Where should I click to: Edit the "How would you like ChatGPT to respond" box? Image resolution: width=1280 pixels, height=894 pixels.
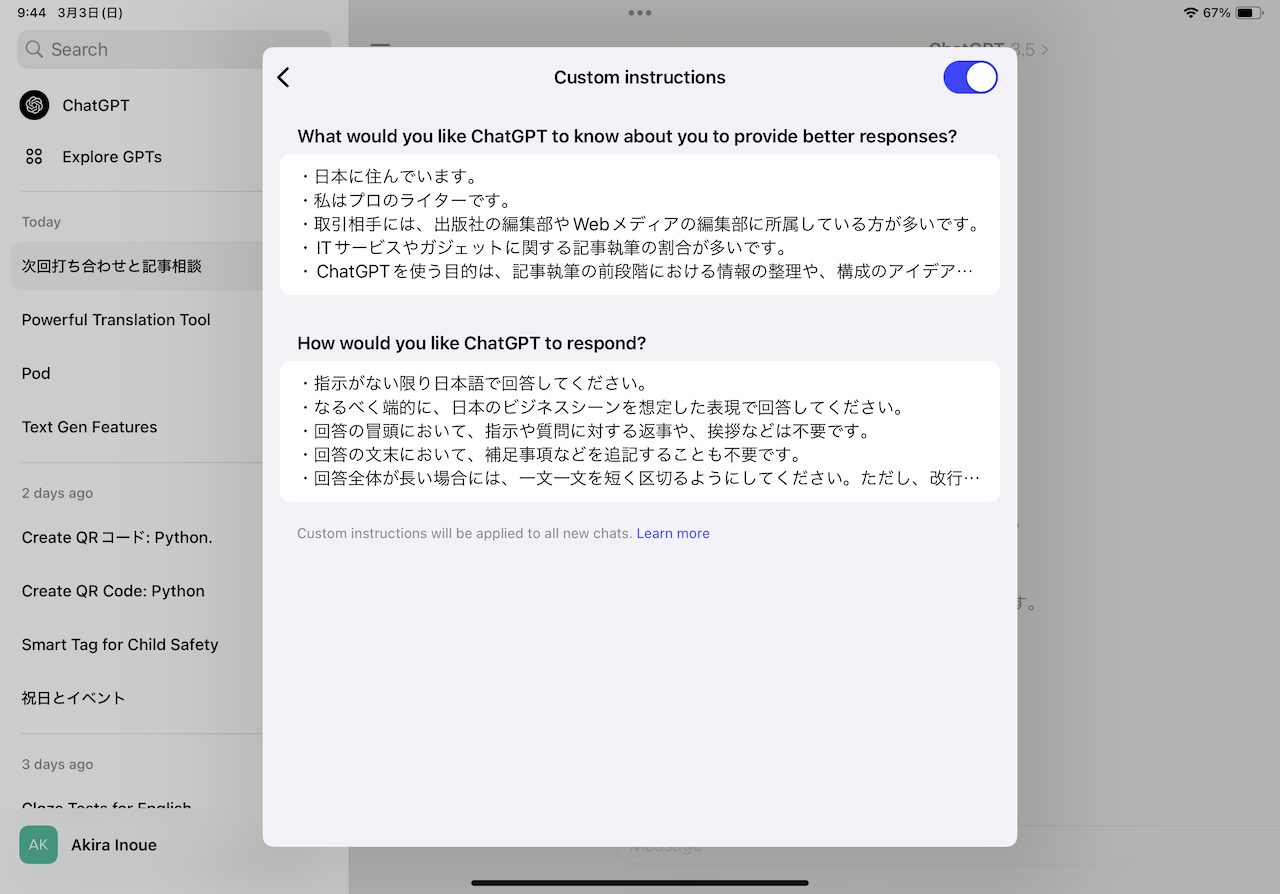click(x=640, y=431)
